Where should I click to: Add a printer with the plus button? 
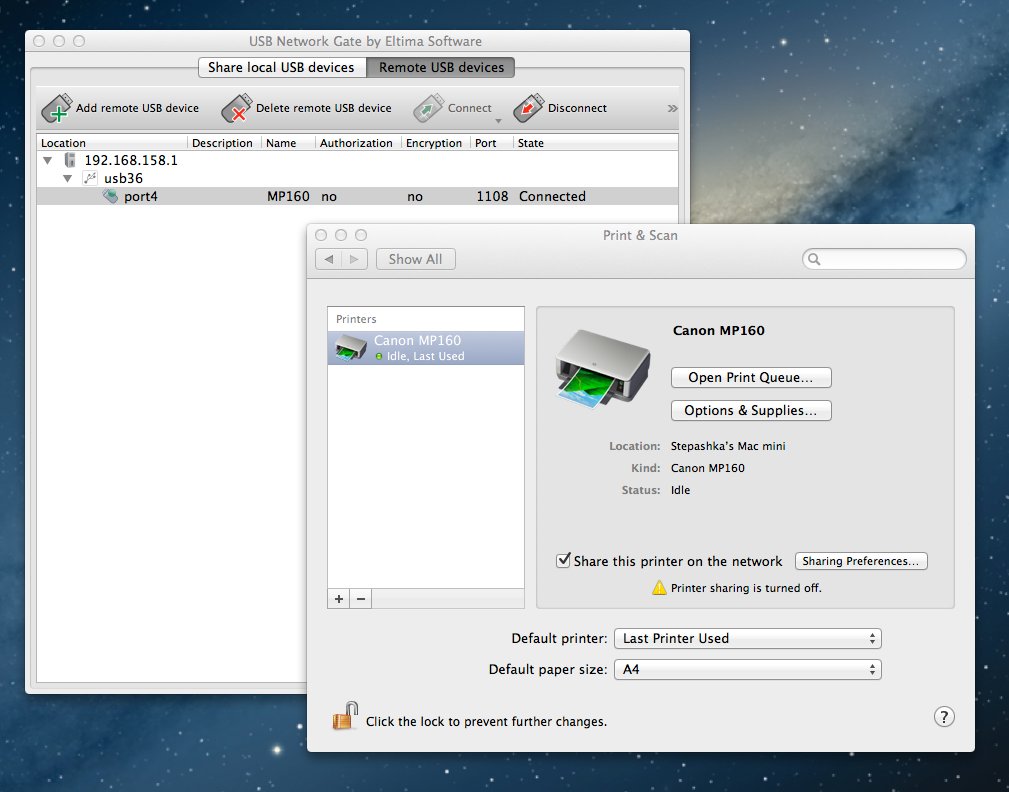tap(339, 599)
